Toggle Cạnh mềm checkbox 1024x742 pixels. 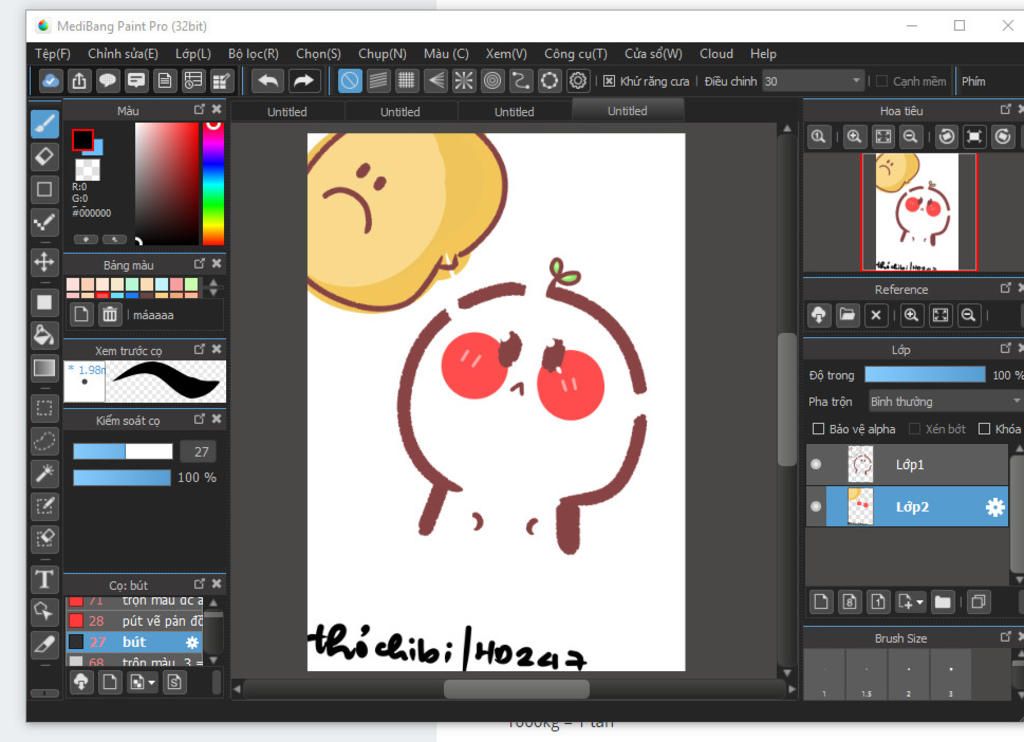[882, 81]
